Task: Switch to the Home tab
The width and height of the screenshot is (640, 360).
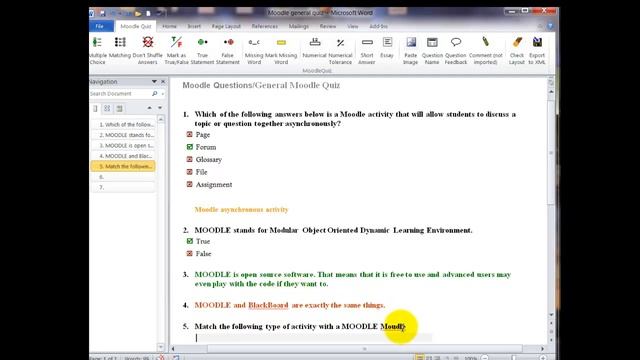Action: coord(169,26)
